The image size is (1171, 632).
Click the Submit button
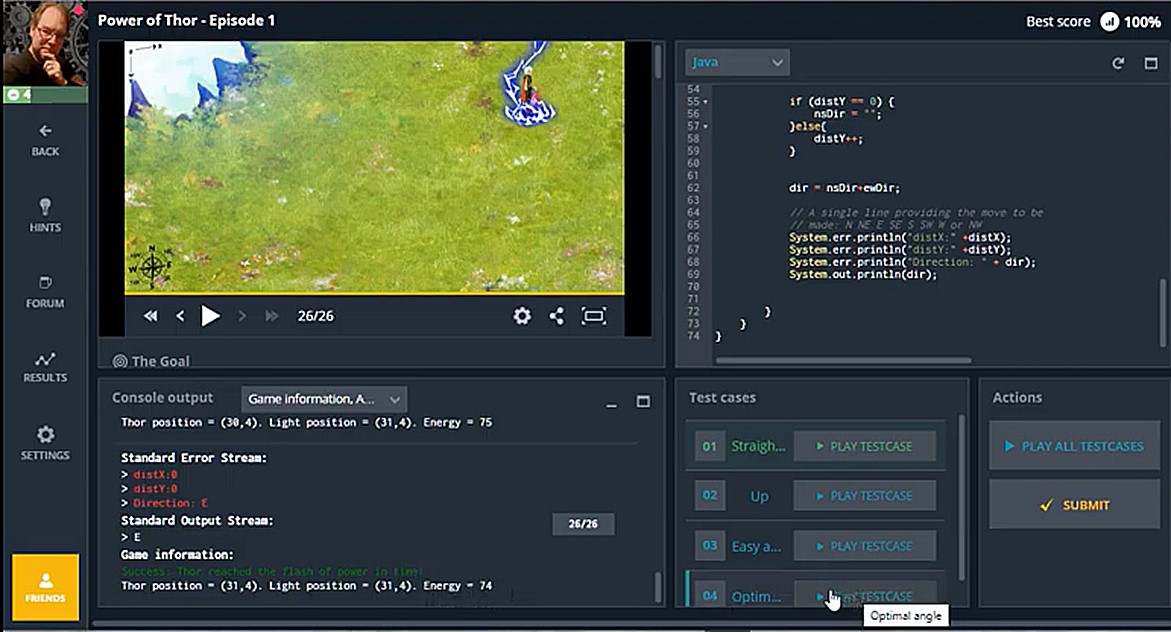tap(1073, 505)
